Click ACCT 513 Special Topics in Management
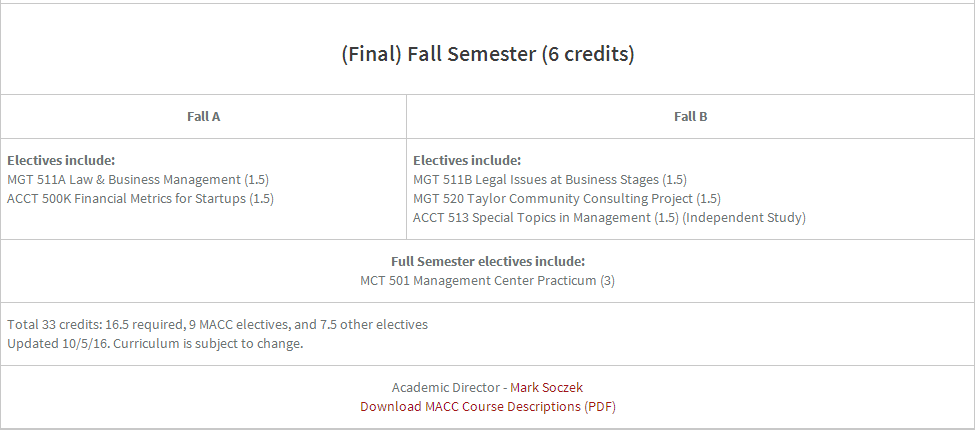Viewport: 975px width, 430px height. (546, 218)
